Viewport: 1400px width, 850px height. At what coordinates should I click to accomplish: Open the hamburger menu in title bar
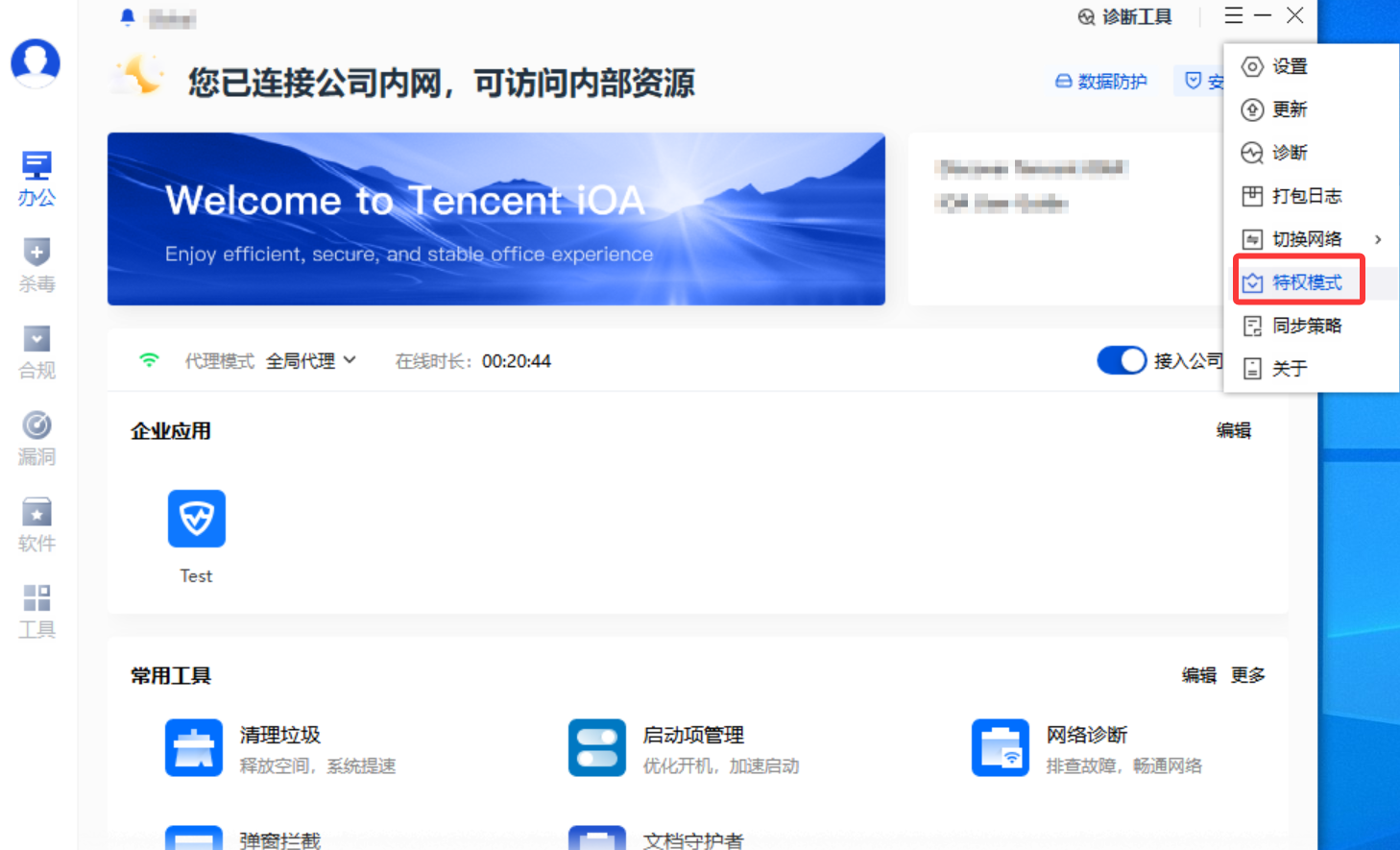[1234, 15]
